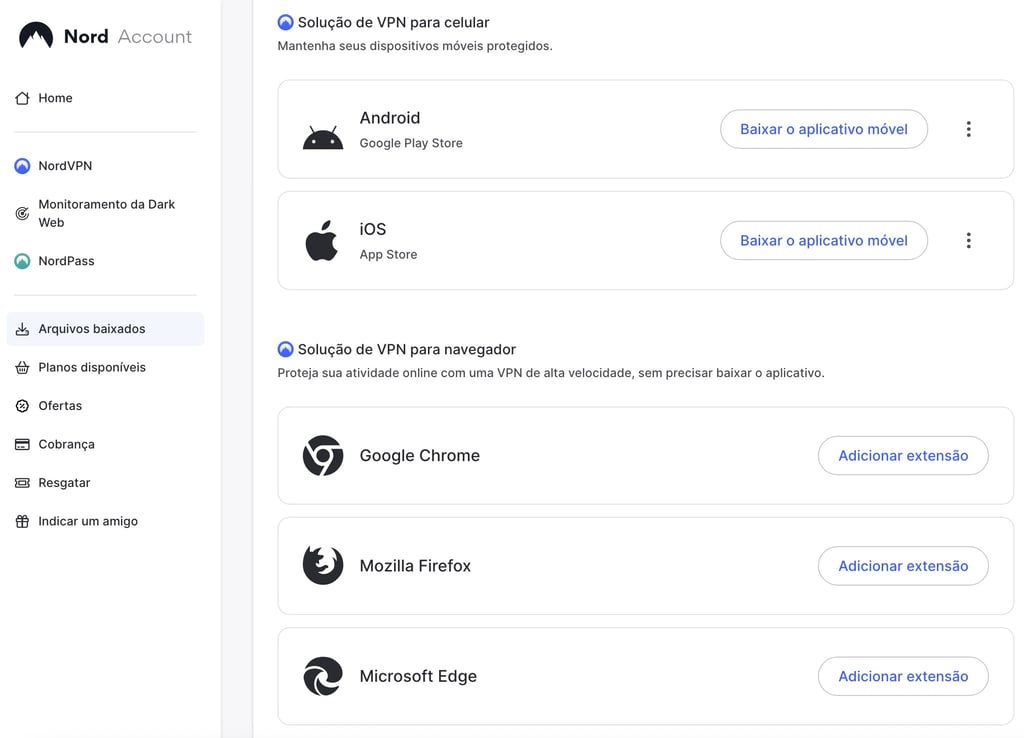Click the Android robot icon
Screen dimensions: 1024x738
pyautogui.click(x=323, y=137)
